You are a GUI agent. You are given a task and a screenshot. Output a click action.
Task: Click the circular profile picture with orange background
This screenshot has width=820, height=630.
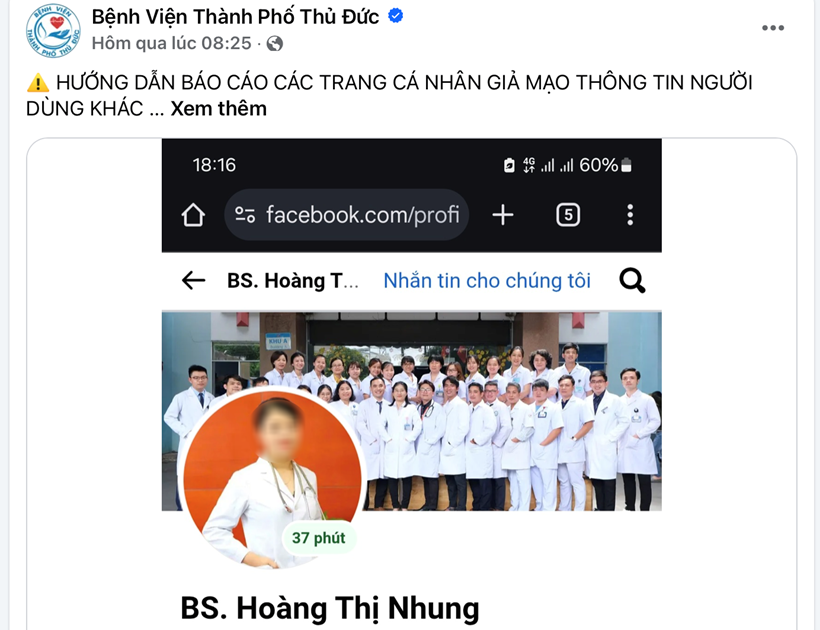click(x=272, y=478)
